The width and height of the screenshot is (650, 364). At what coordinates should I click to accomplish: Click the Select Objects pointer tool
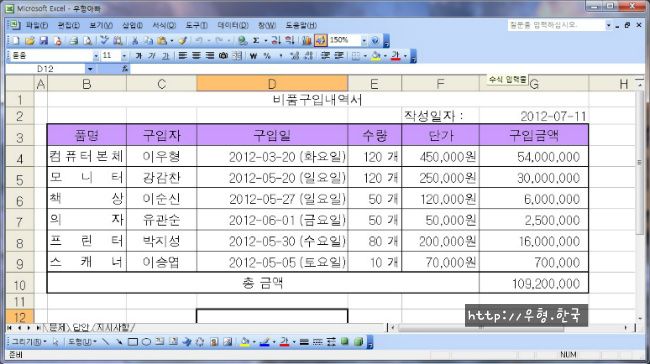tap(55, 342)
